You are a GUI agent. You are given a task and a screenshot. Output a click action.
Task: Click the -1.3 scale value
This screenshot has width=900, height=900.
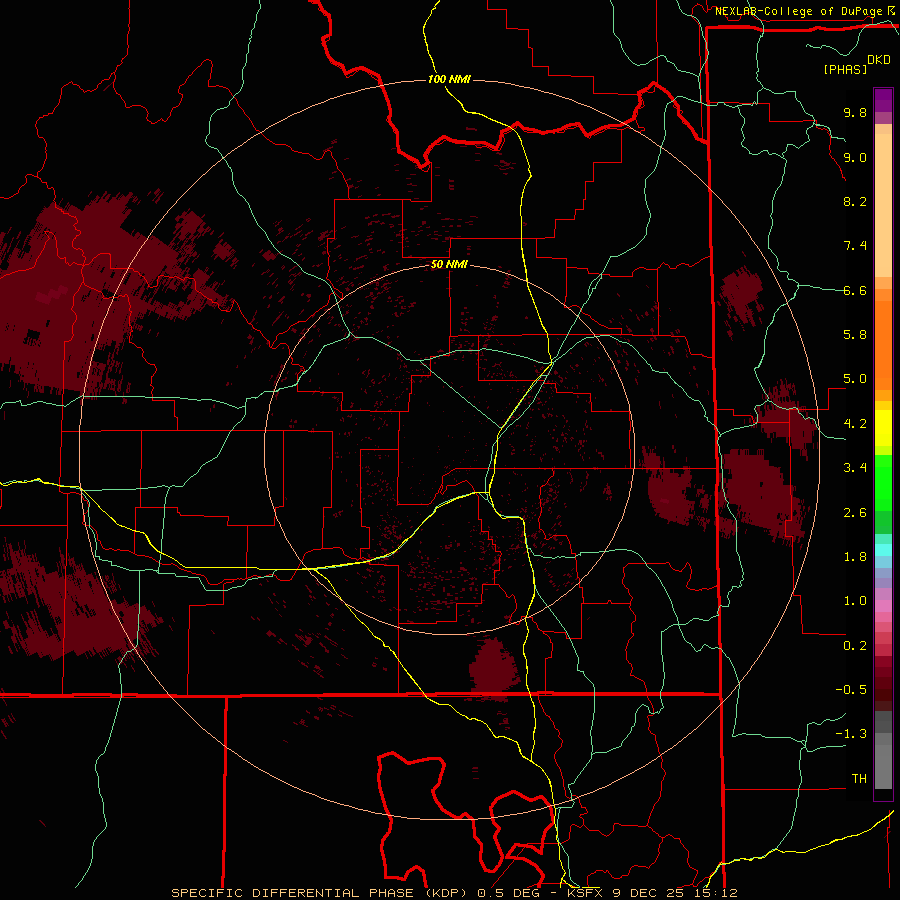click(x=851, y=734)
